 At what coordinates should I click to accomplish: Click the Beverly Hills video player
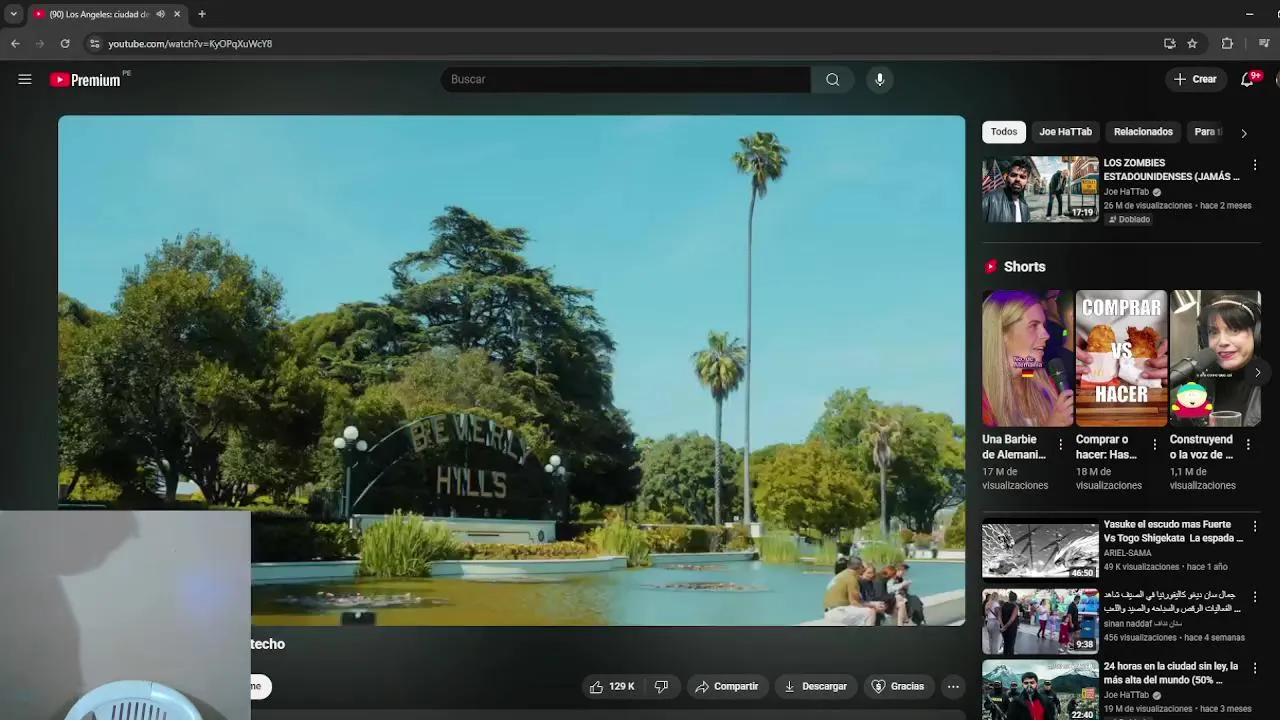click(x=512, y=370)
